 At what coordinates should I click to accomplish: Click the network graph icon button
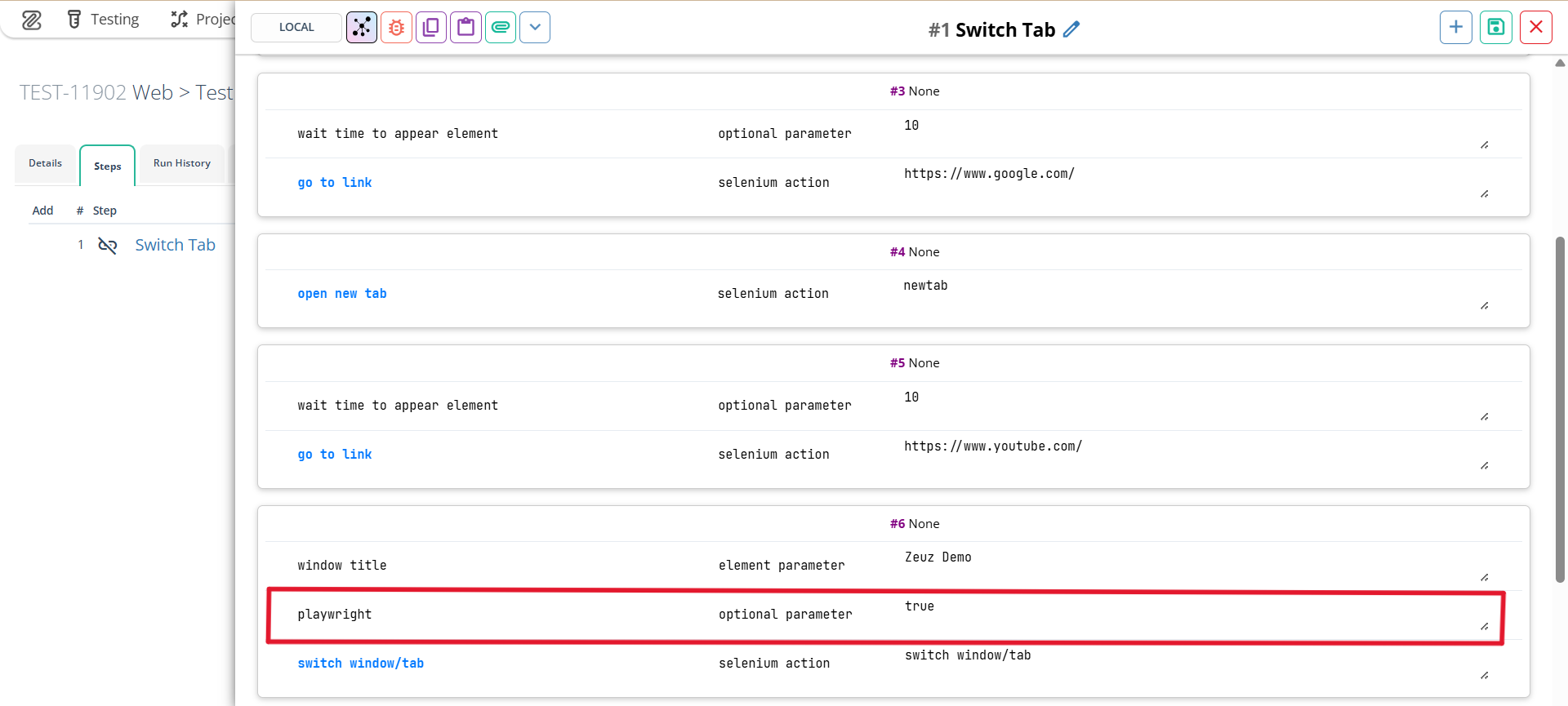pyautogui.click(x=361, y=27)
